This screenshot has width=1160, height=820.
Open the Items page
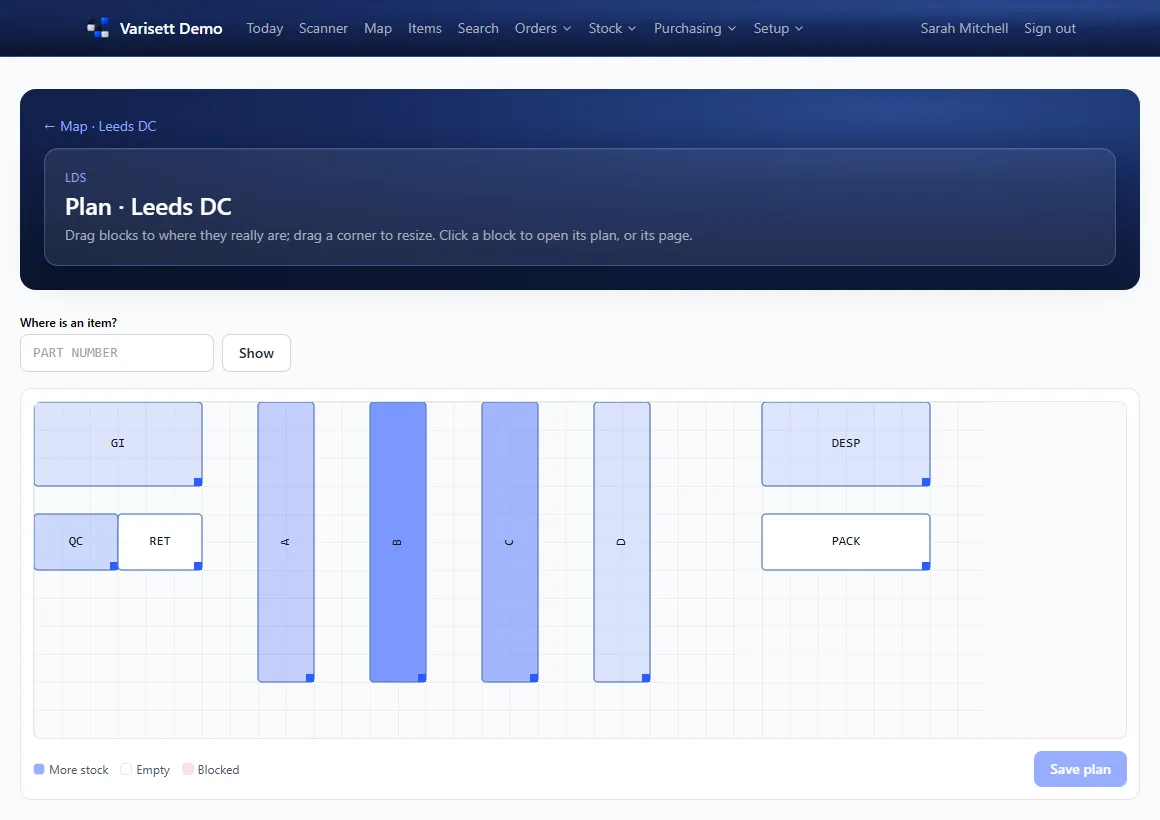(x=425, y=28)
